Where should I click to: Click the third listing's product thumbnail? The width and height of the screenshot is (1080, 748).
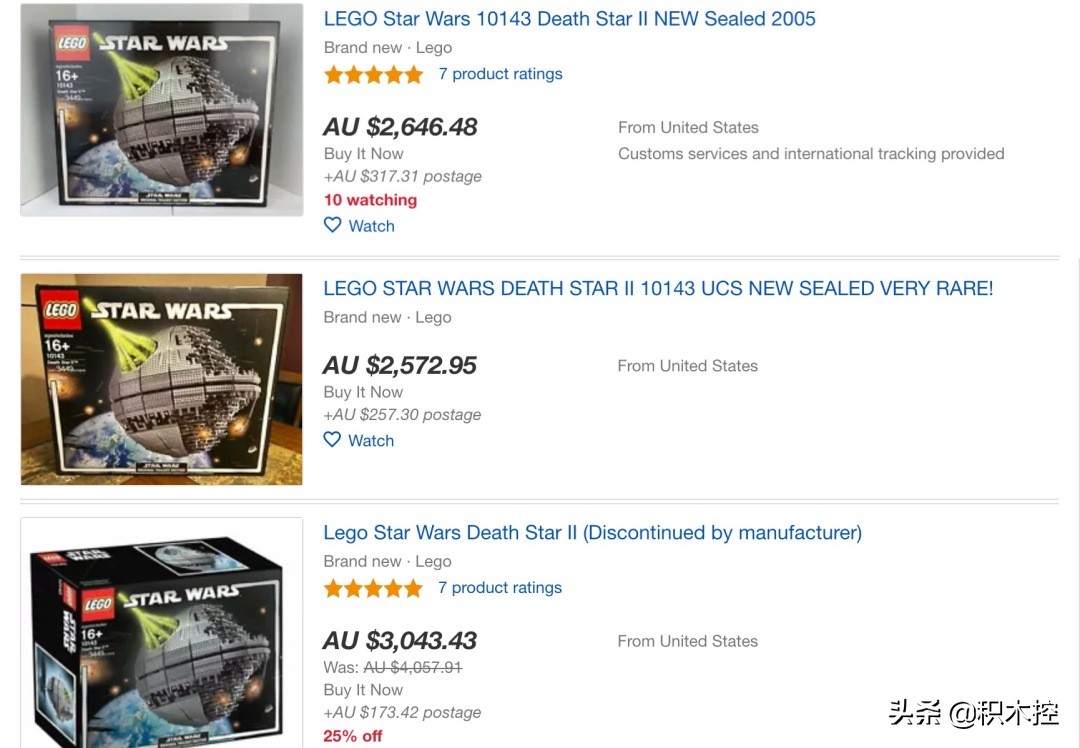(x=162, y=634)
